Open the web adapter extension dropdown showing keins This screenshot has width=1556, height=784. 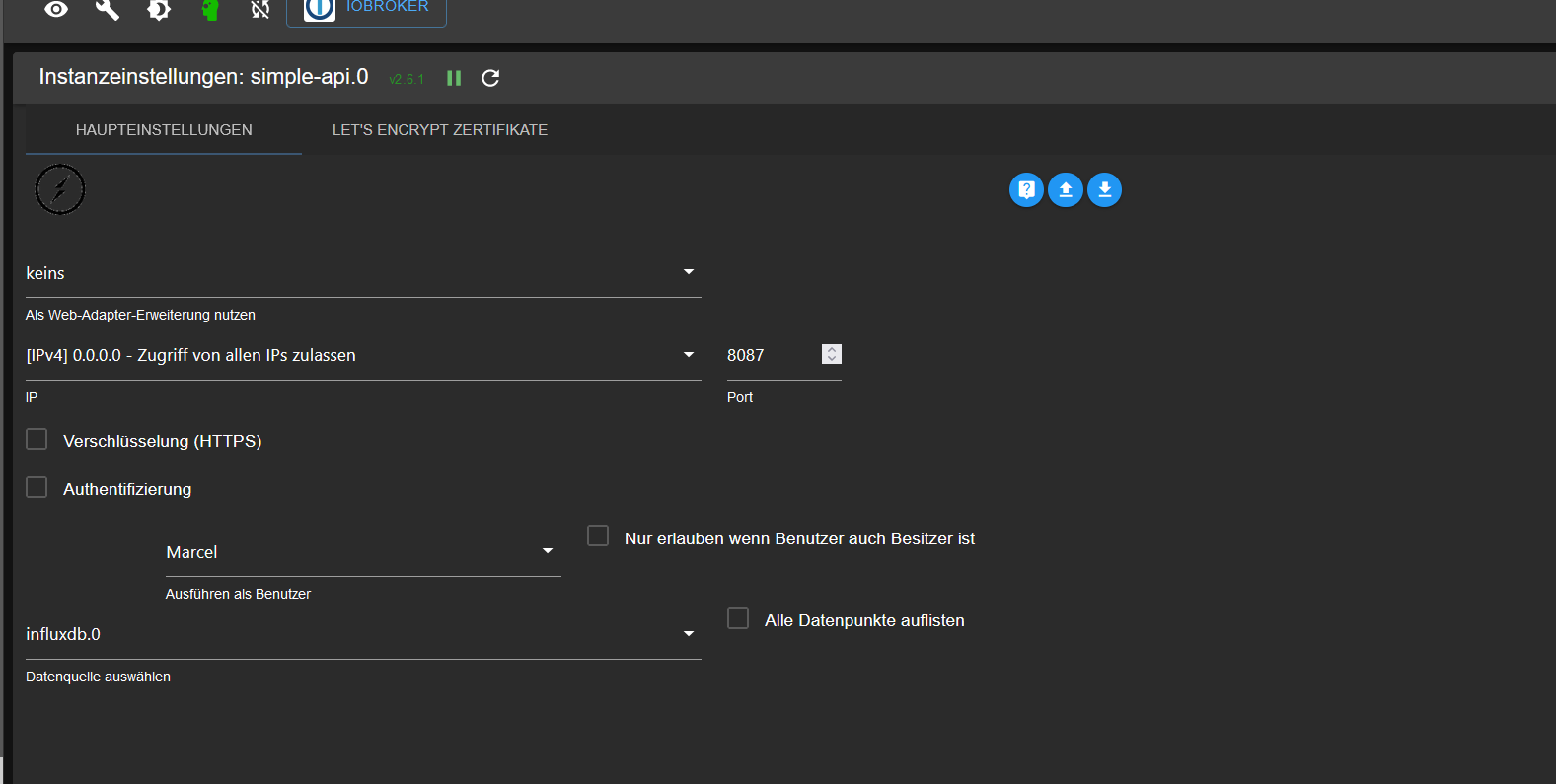(363, 273)
